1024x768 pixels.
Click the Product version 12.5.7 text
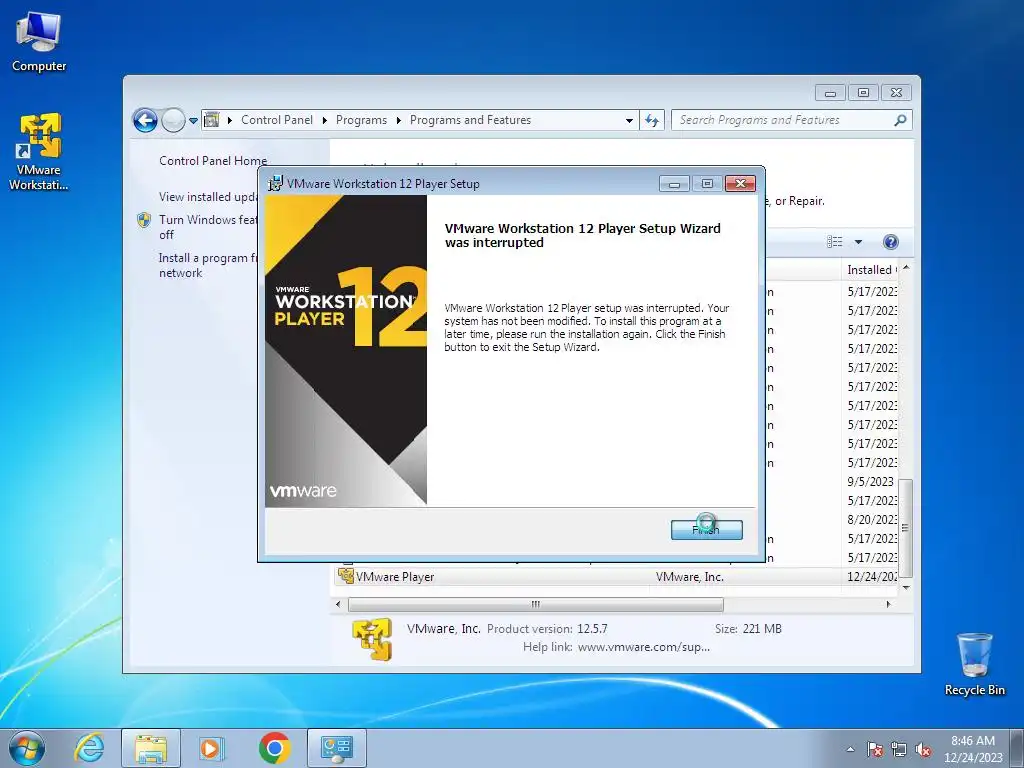(547, 629)
